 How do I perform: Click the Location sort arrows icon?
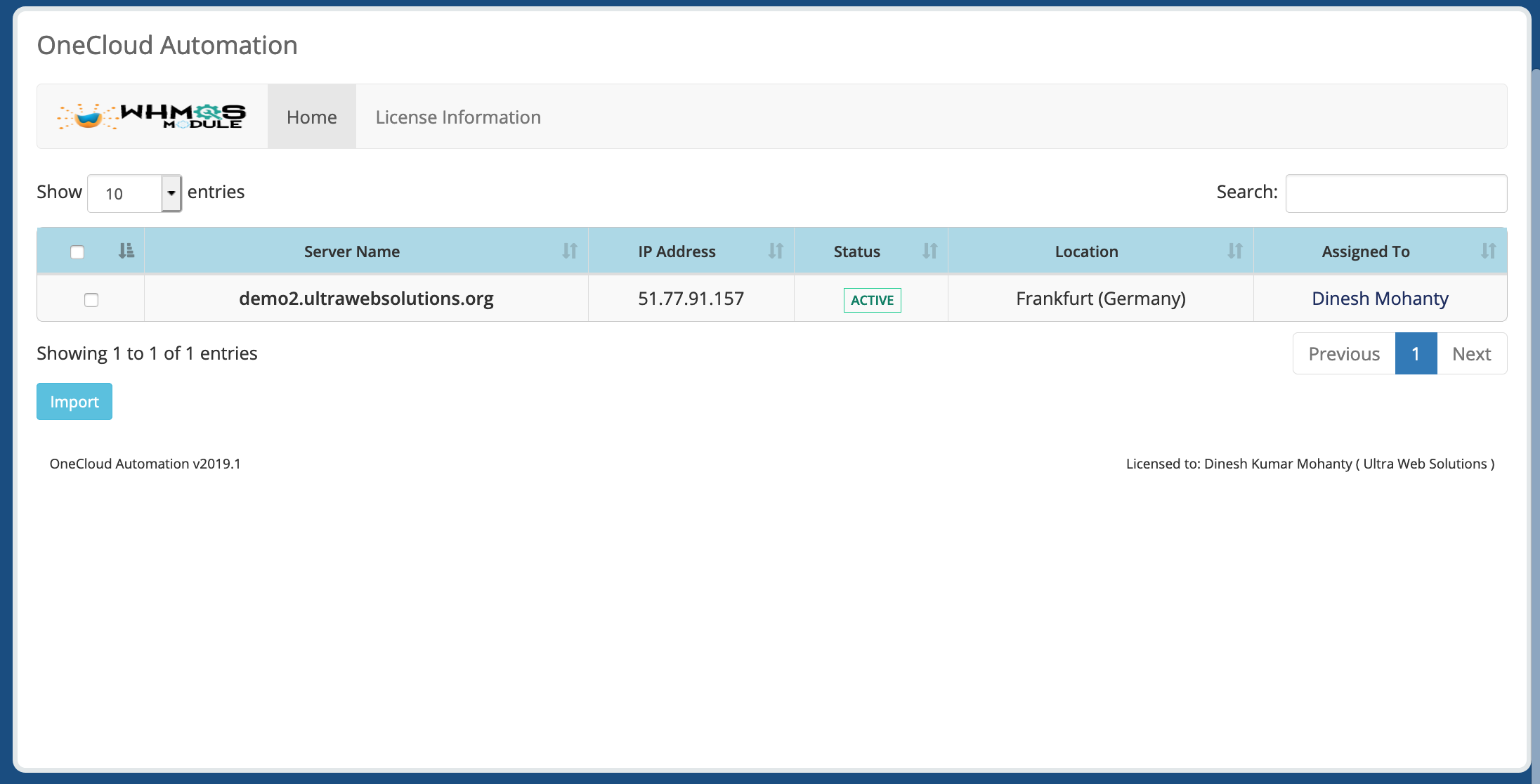[x=1235, y=251]
